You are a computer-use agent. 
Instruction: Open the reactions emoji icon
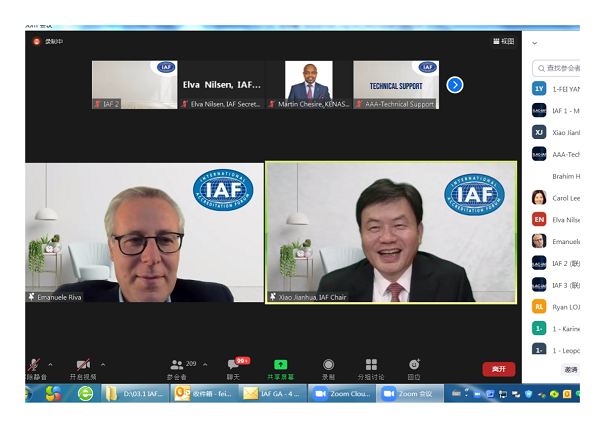coord(414,366)
